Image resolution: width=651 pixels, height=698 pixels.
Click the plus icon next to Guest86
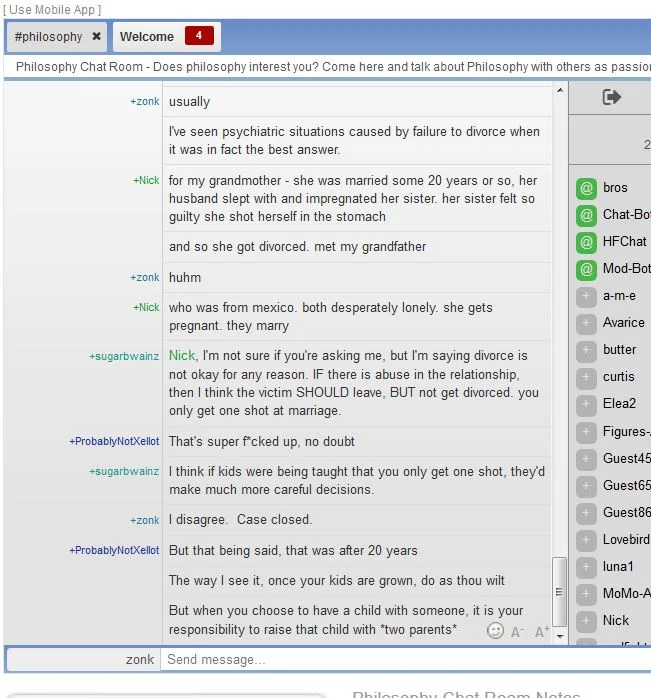click(586, 514)
